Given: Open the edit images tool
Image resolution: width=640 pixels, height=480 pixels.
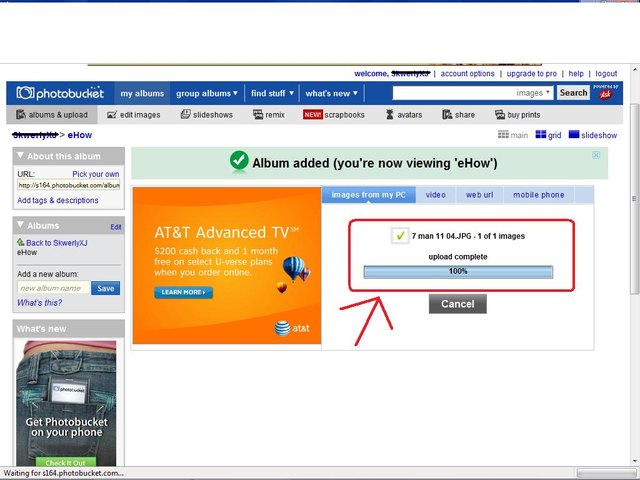Looking at the screenshot, I should click(133, 115).
